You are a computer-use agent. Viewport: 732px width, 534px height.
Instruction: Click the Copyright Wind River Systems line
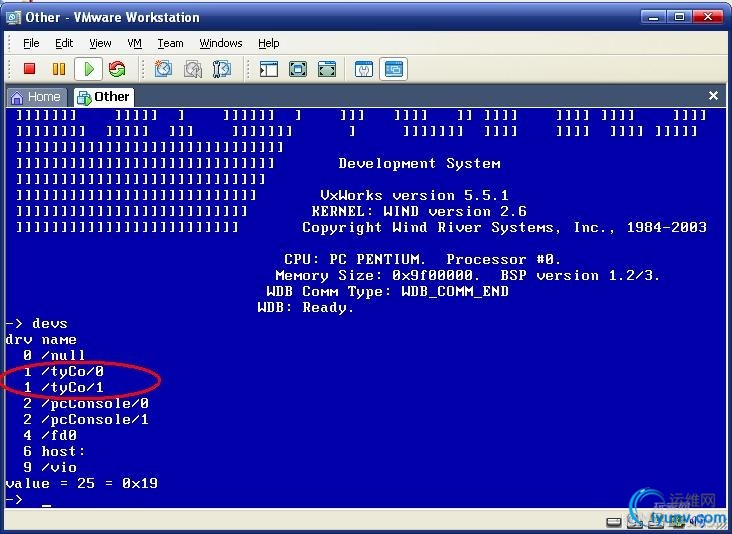click(504, 227)
